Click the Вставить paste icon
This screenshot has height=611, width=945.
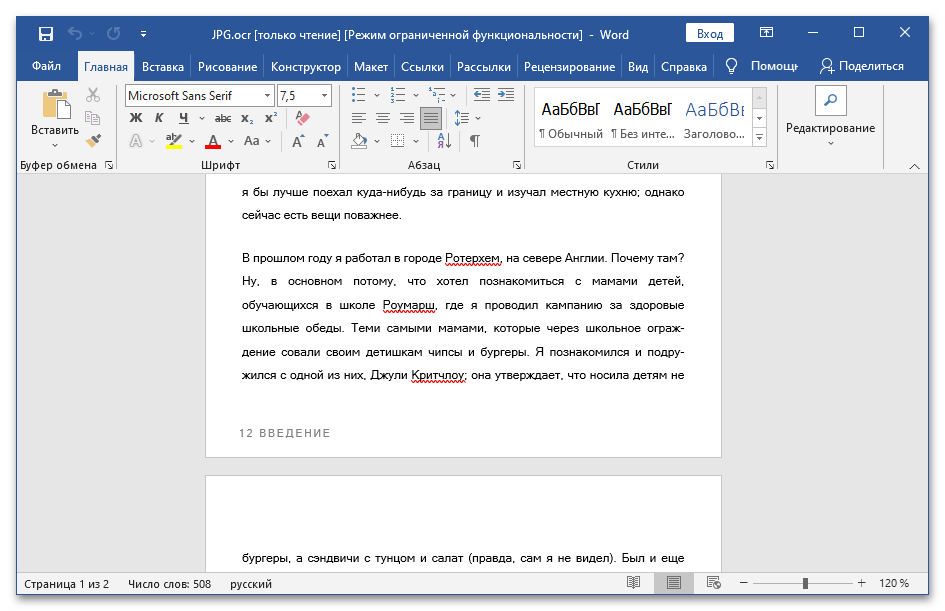(55, 105)
